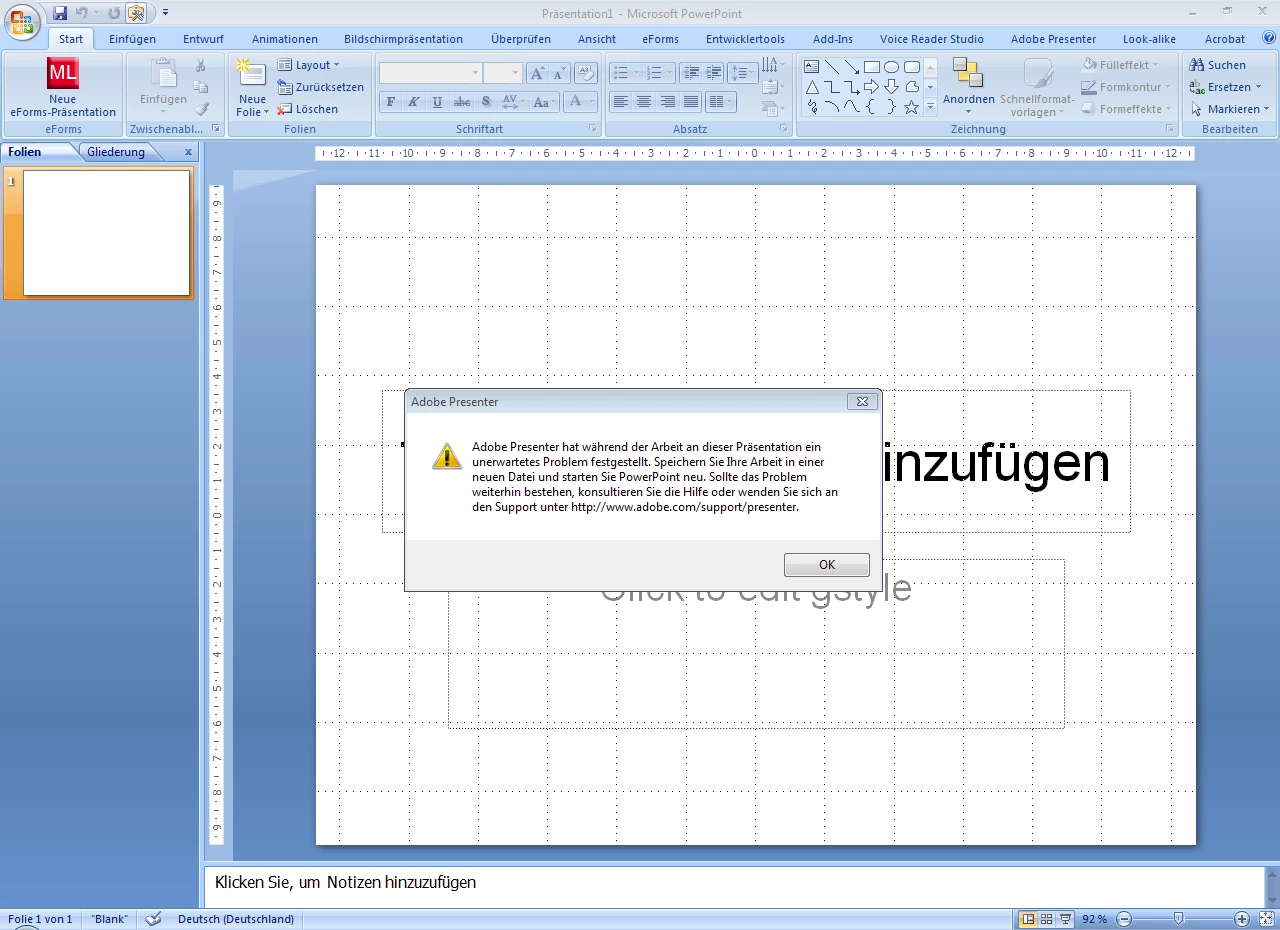Toggle text shadow formatting
Viewport: 1280px width, 930px height.
(x=486, y=102)
